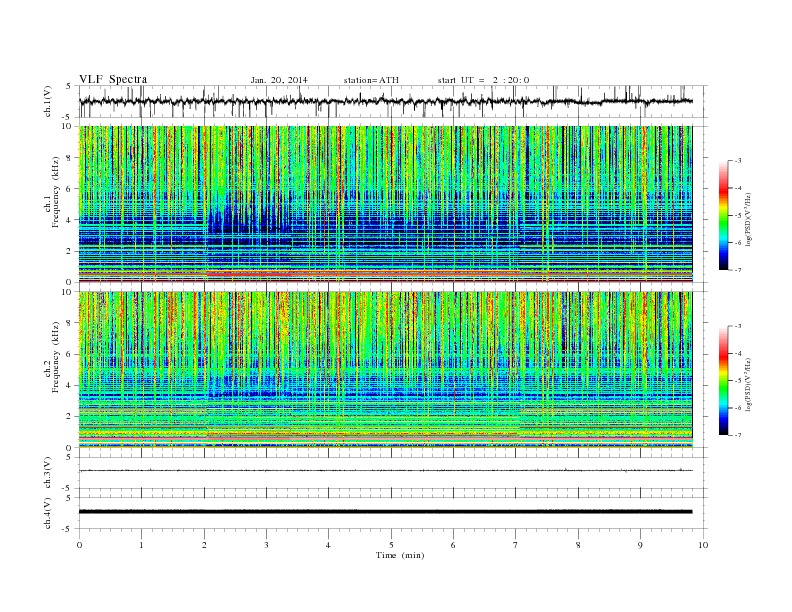
Task: Click the "-7" tick on ch.2 colorbar
Action: pyautogui.click(x=738, y=435)
